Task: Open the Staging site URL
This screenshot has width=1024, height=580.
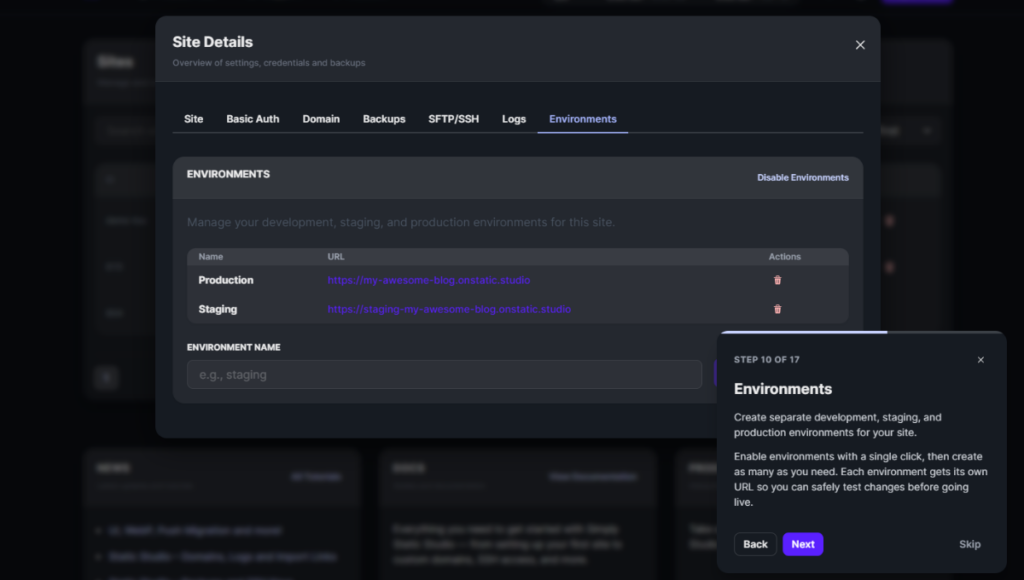Action: (449, 309)
